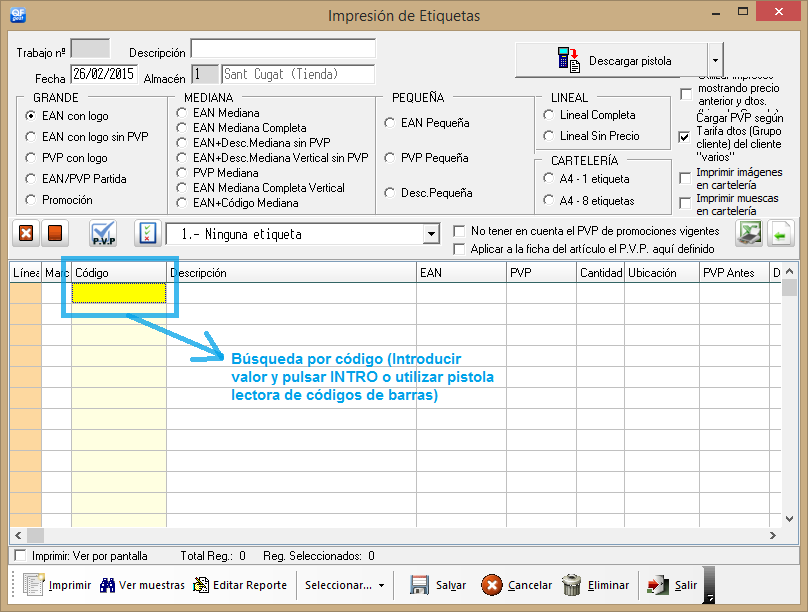Screen dimensions: 808x612
Task: Click the Trabajo nº field
Action: tap(90, 48)
